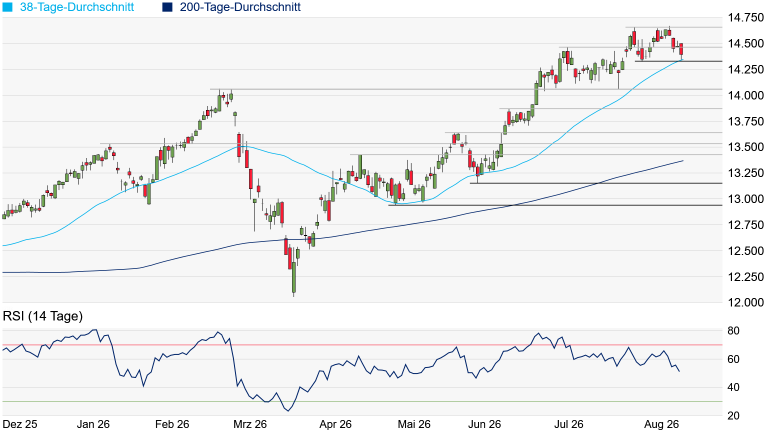Click the last red candlestick in August
Viewport: 765px width, 430px height.
click(681, 50)
